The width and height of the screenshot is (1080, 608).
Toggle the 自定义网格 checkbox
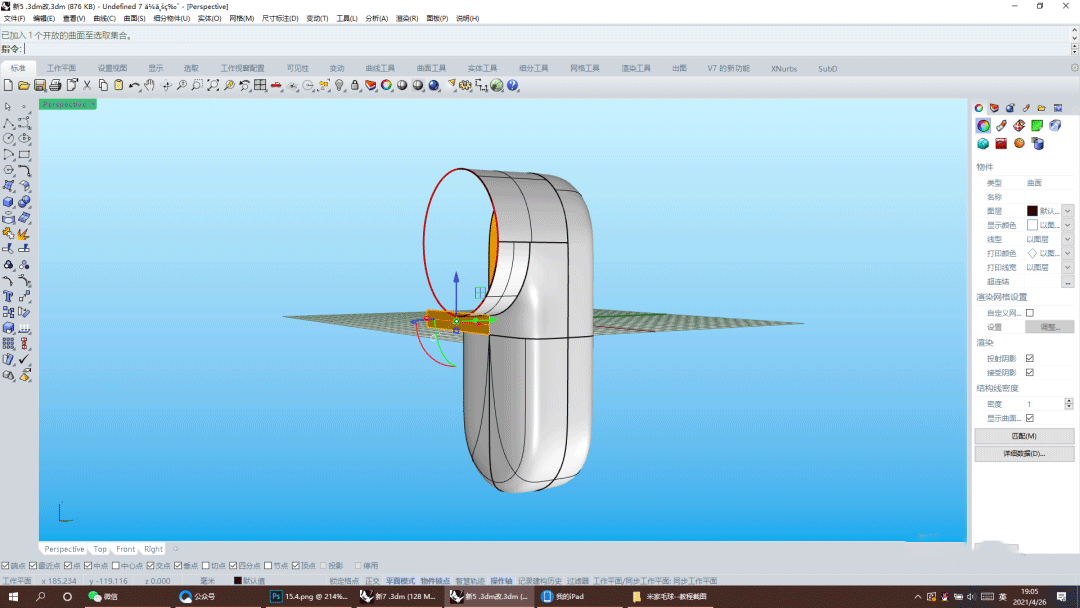click(1030, 313)
